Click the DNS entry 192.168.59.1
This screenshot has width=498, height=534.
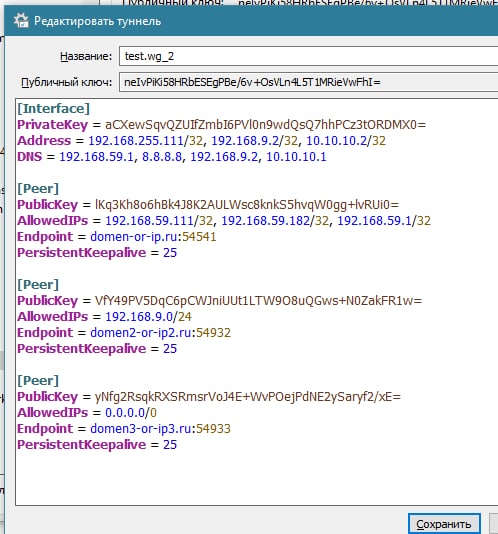[96, 157]
